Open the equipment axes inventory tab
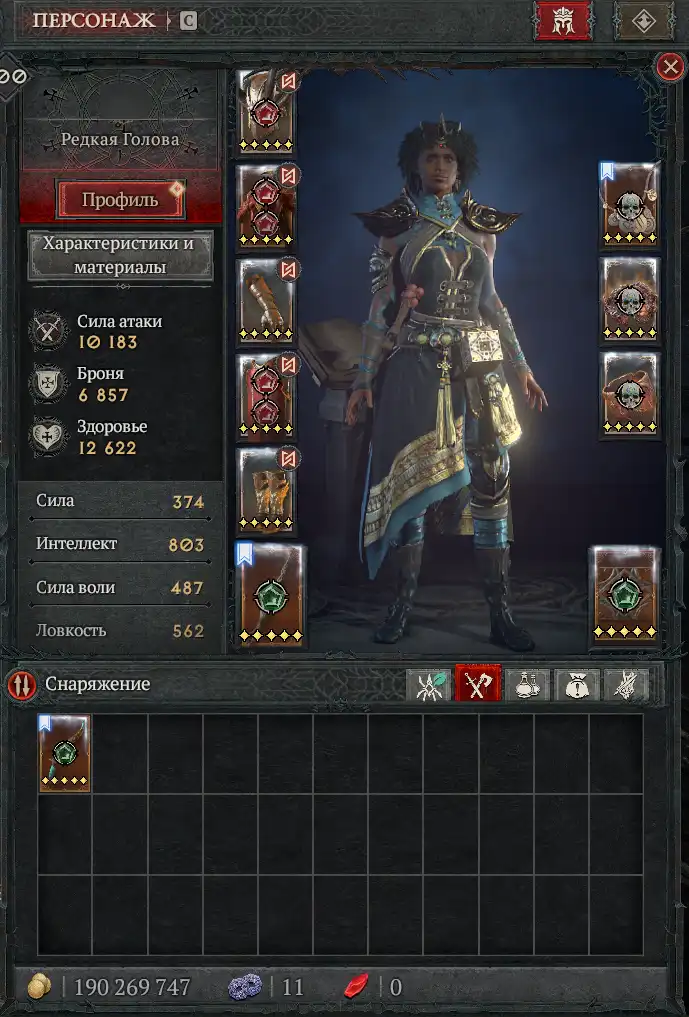Viewport: 689px width, 1017px height. pos(478,684)
